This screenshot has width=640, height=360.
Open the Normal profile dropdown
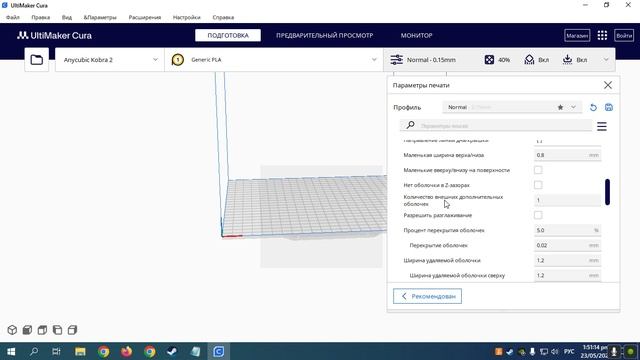click(x=512, y=107)
